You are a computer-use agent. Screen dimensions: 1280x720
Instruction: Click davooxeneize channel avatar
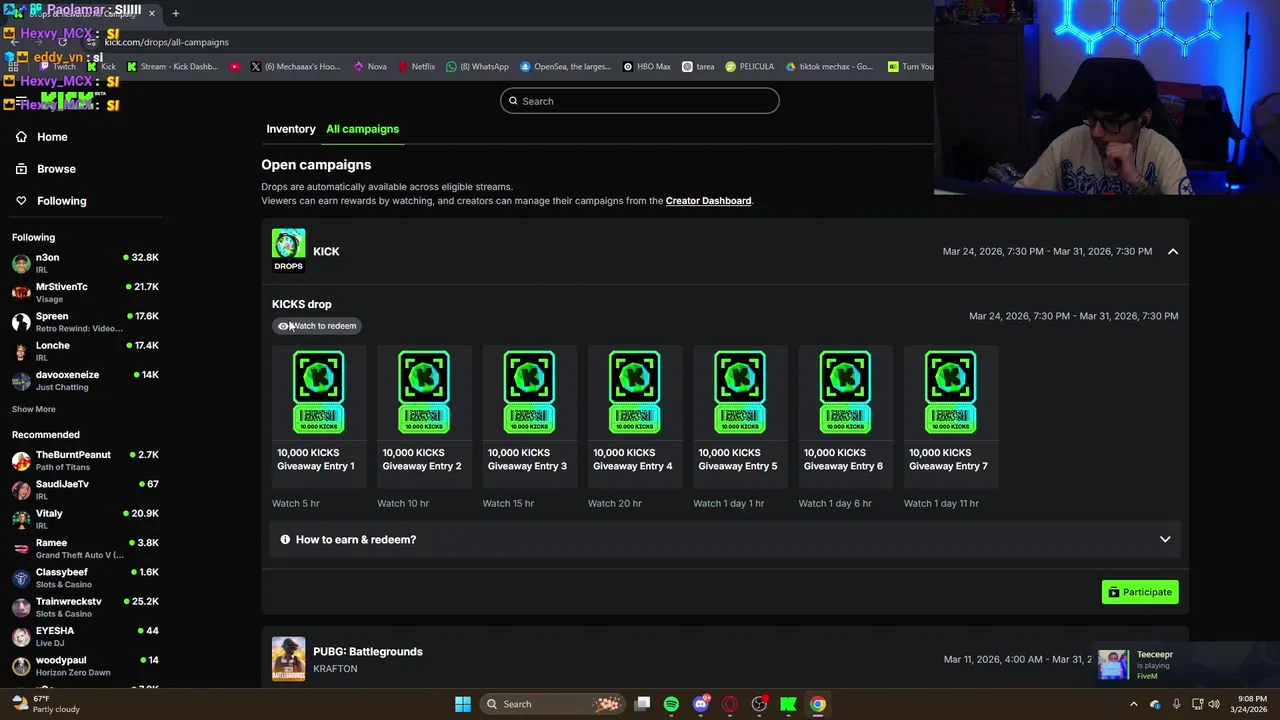(21, 381)
